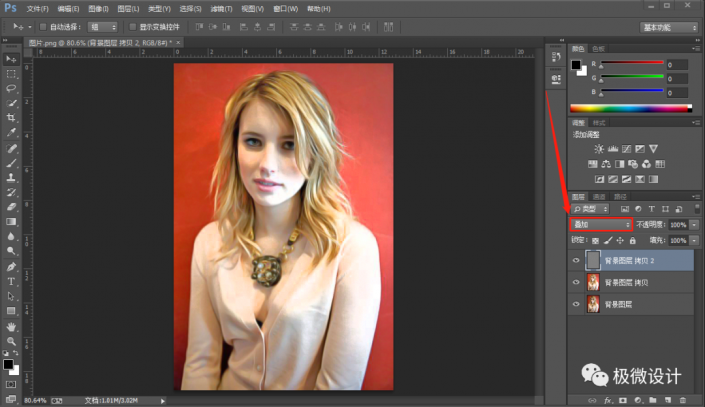
Task: Open the 叠加 blend mode dropdown
Action: point(601,225)
